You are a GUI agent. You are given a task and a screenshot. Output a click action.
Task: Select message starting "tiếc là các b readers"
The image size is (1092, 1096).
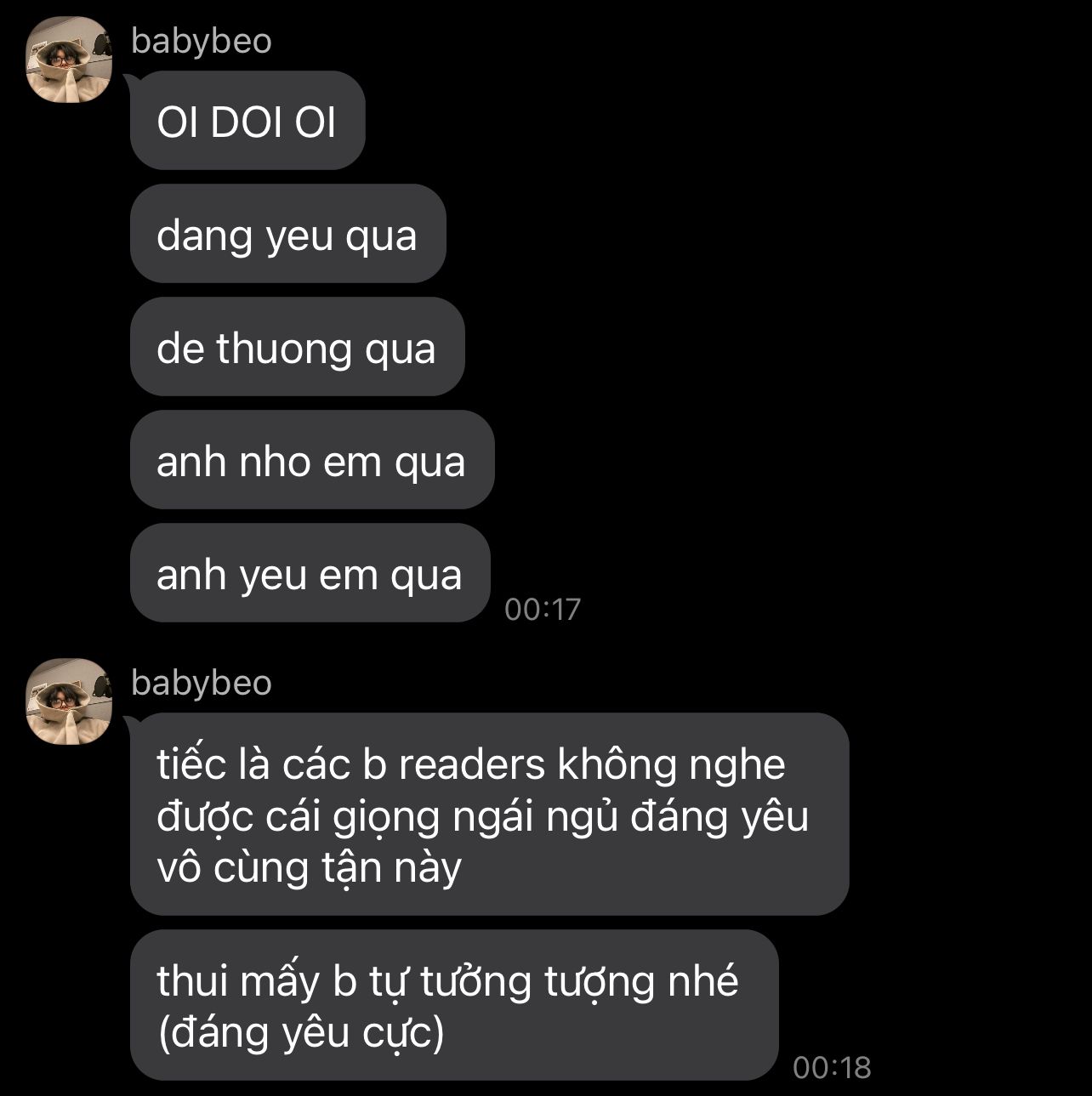[490, 815]
